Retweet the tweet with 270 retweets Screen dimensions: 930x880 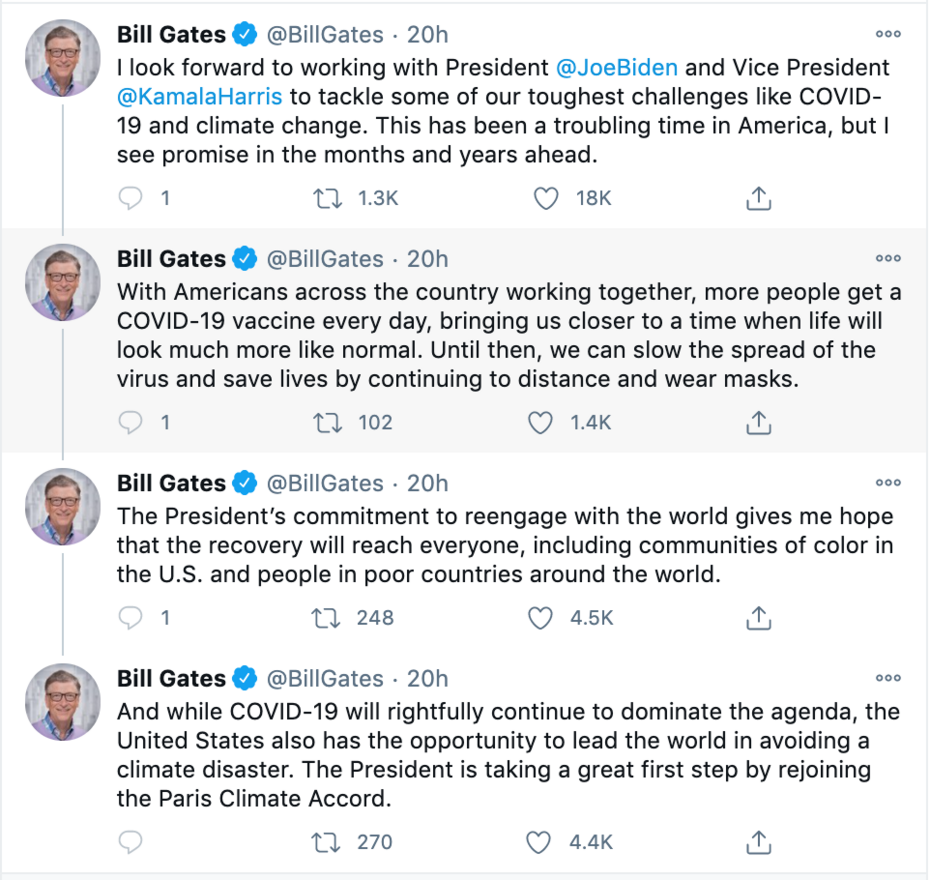(326, 842)
